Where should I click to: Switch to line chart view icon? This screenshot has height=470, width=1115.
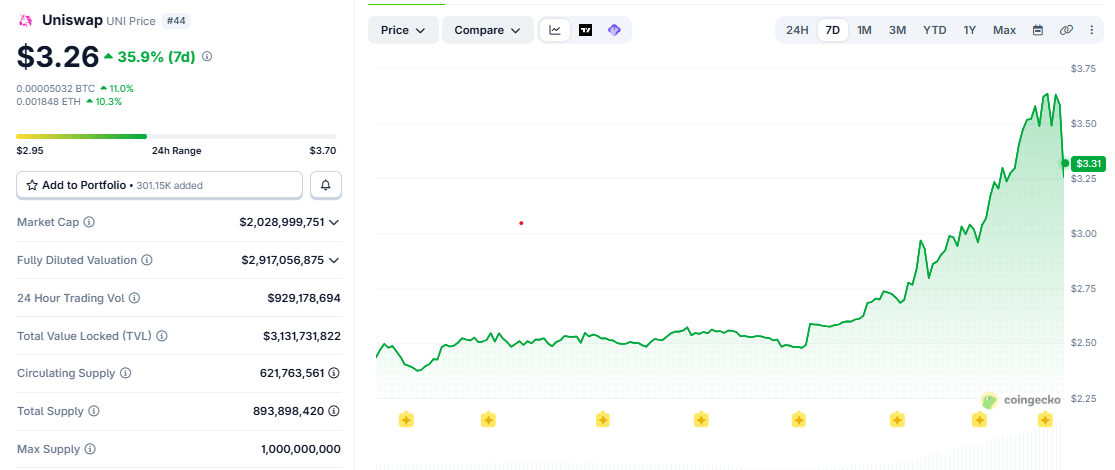(555, 30)
